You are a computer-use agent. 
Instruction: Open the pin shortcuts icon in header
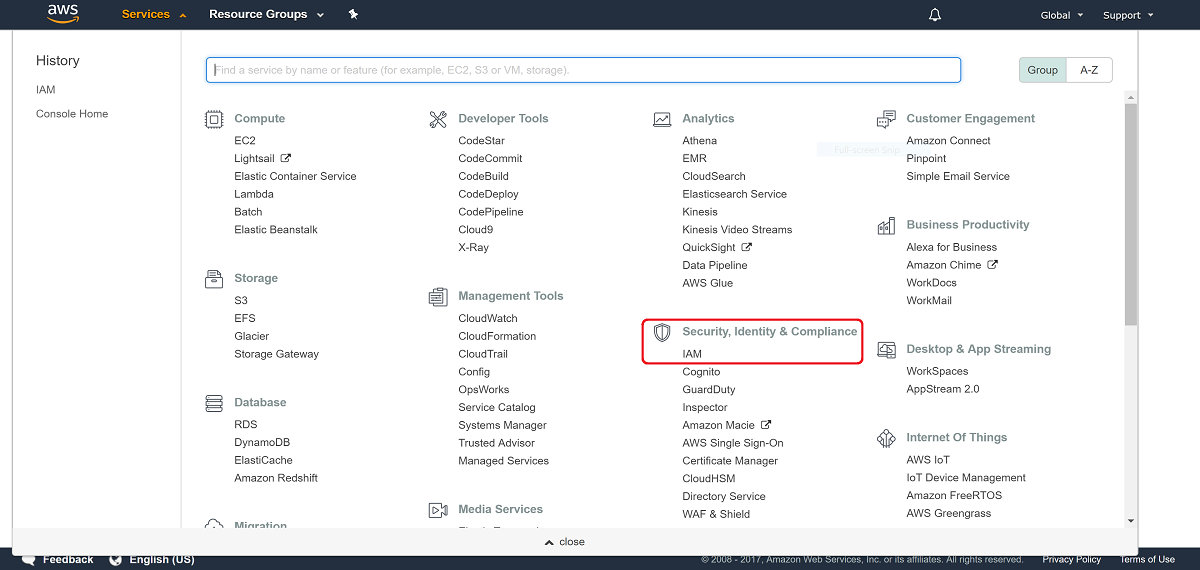pyautogui.click(x=353, y=15)
